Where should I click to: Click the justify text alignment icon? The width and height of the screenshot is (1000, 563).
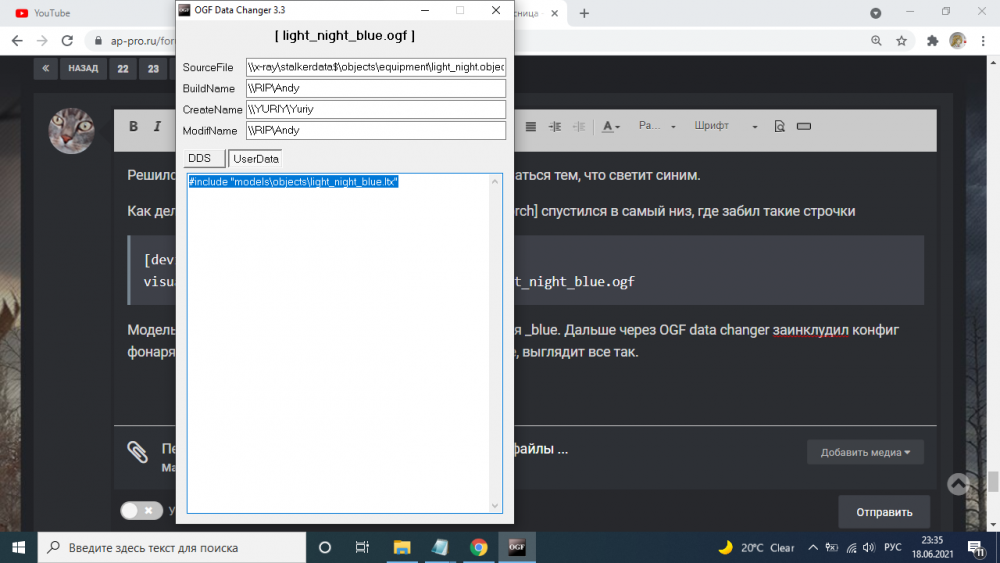(531, 127)
